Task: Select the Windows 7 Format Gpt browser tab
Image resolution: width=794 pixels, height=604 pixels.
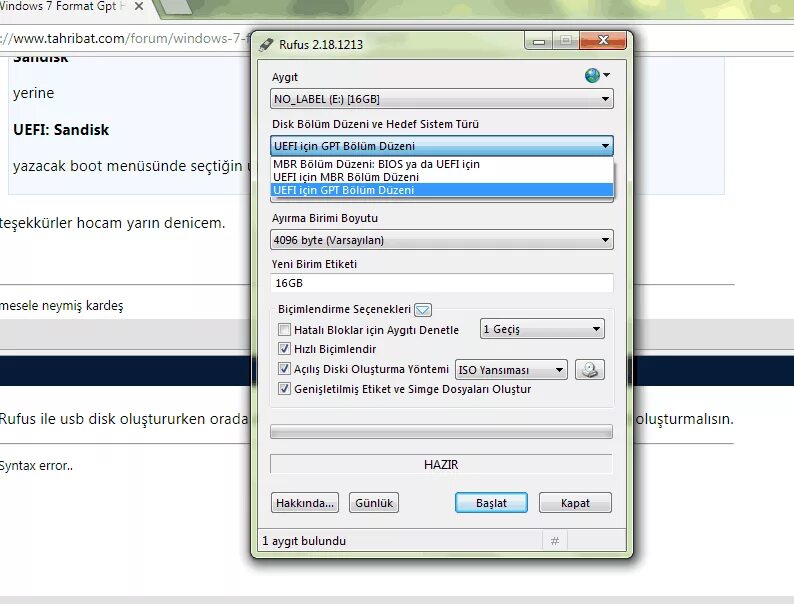Action: (x=63, y=7)
